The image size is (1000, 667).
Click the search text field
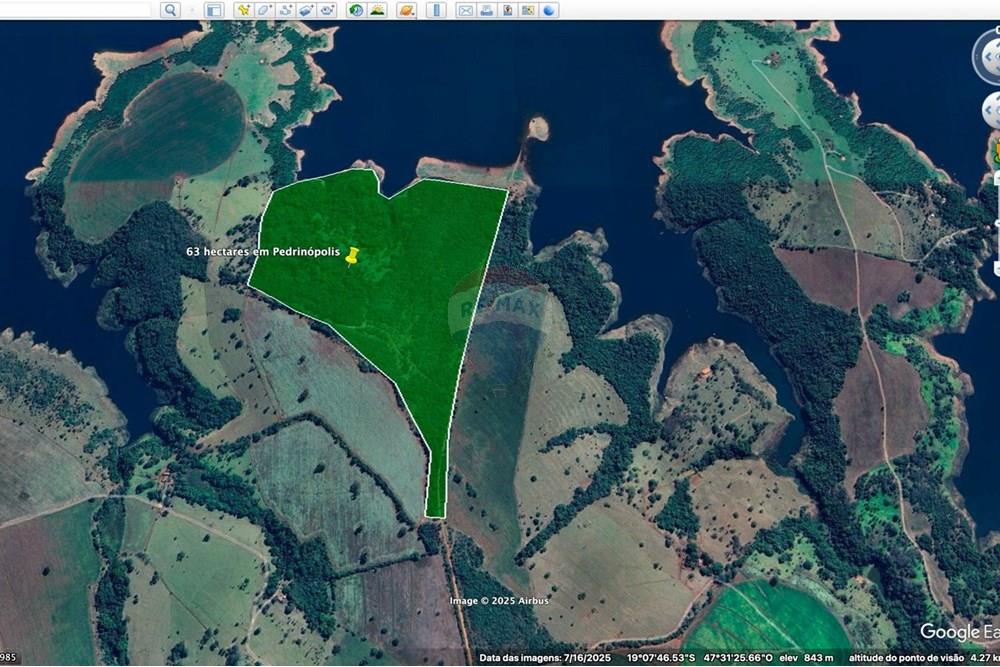coord(75,9)
